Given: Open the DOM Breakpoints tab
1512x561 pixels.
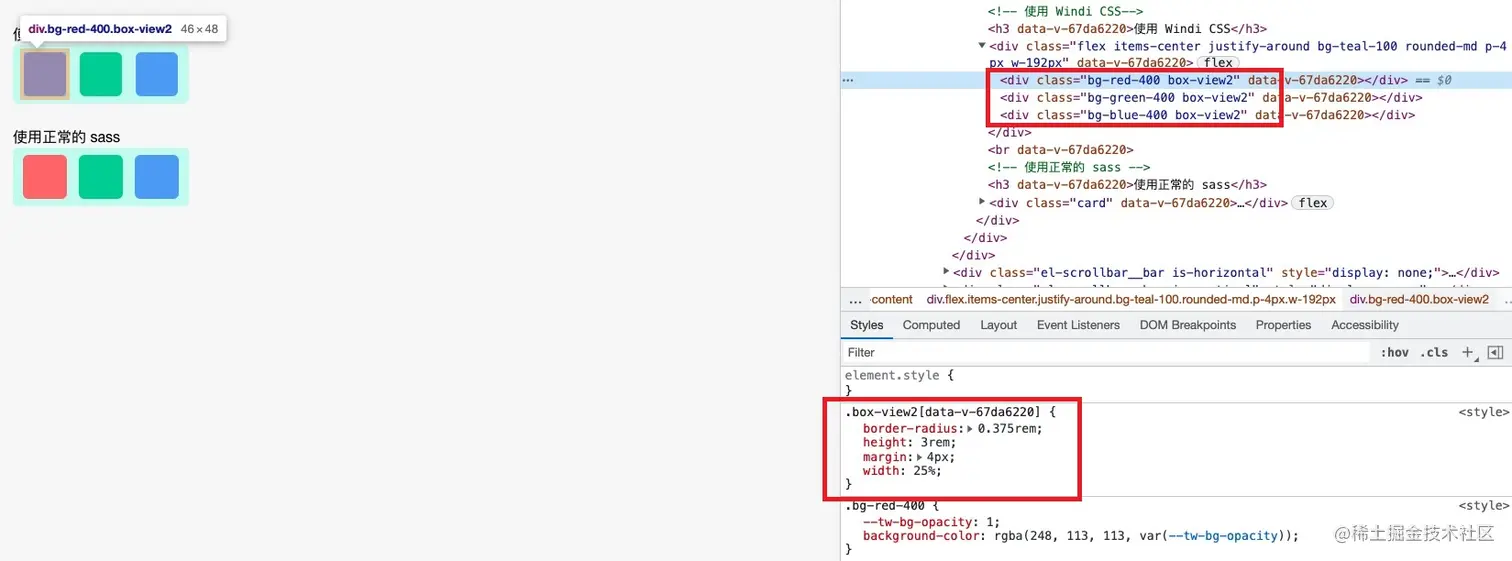Looking at the screenshot, I should (x=1188, y=325).
